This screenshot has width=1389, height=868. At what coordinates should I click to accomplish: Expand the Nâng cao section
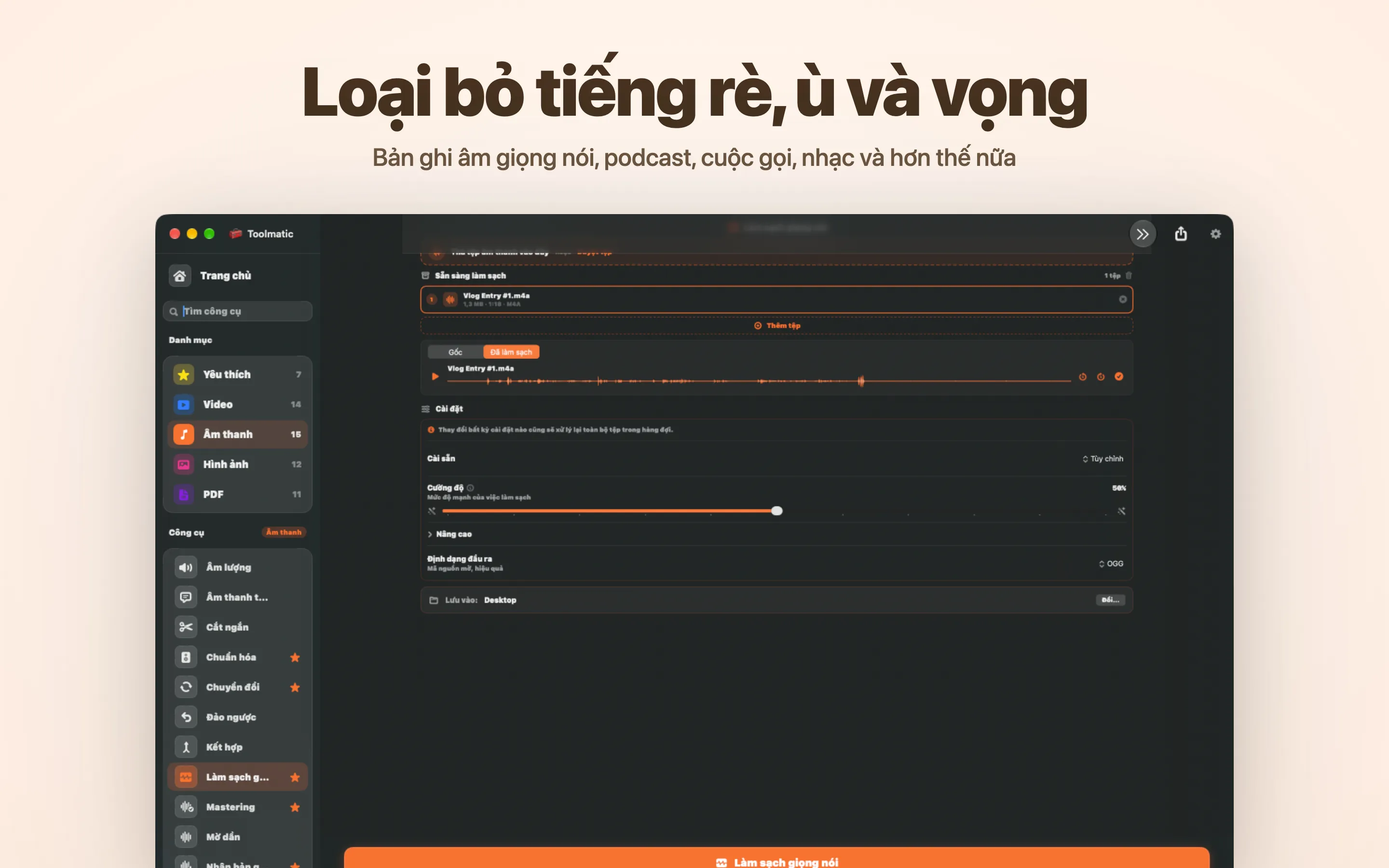449,534
